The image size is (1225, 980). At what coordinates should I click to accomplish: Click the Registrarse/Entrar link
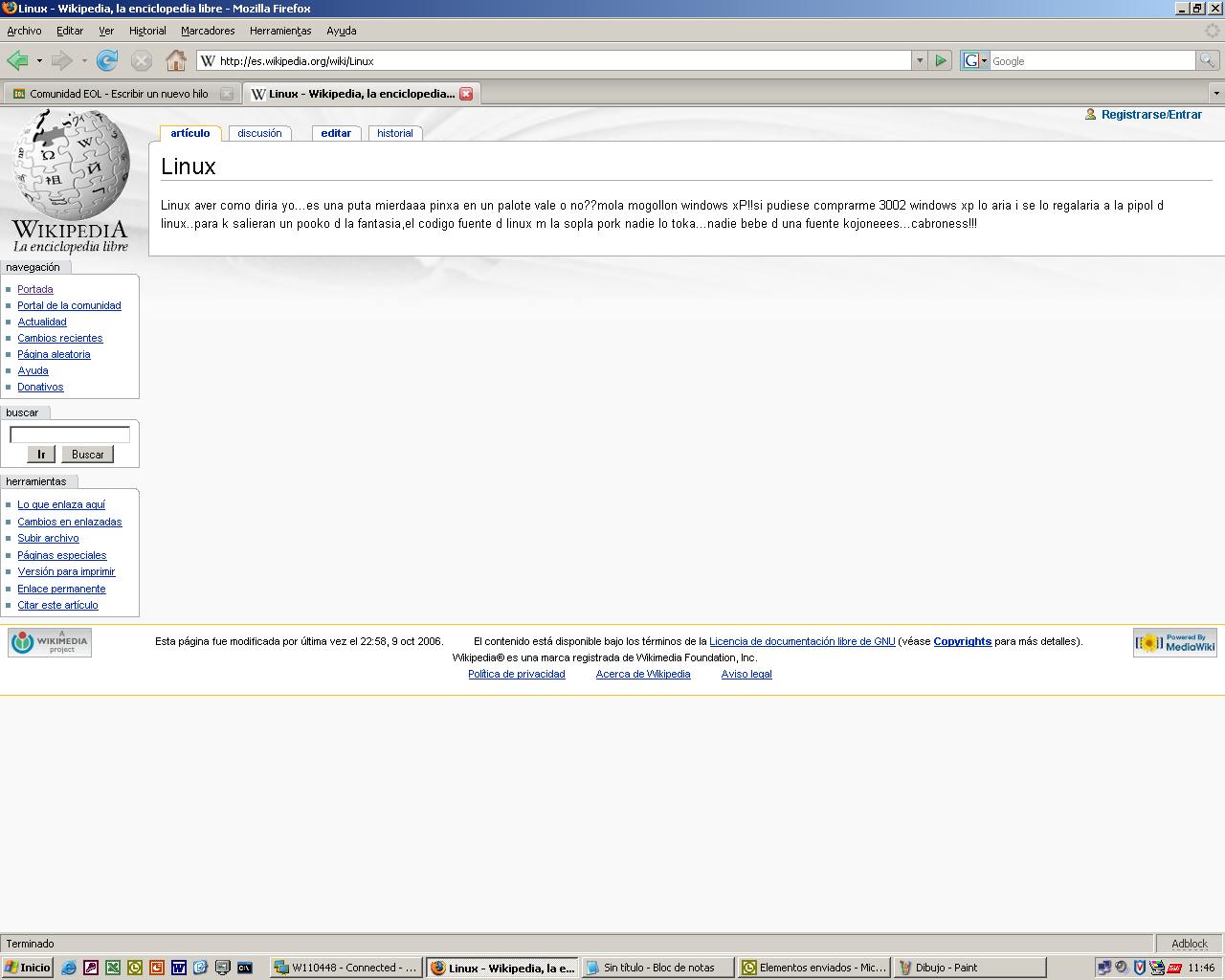point(1151,114)
